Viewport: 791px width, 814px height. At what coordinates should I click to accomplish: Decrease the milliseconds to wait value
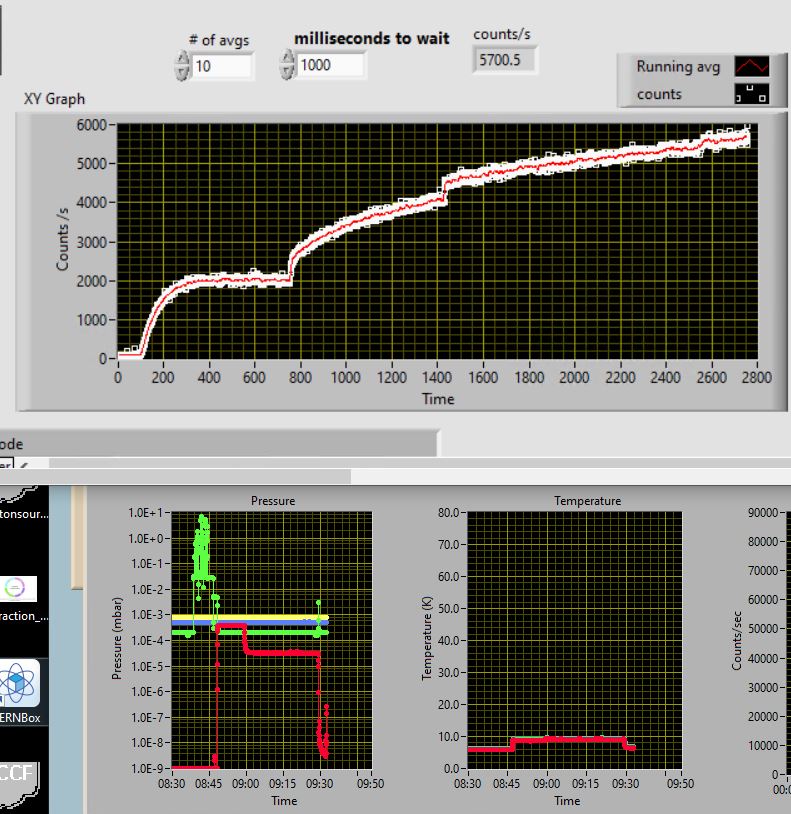[288, 72]
